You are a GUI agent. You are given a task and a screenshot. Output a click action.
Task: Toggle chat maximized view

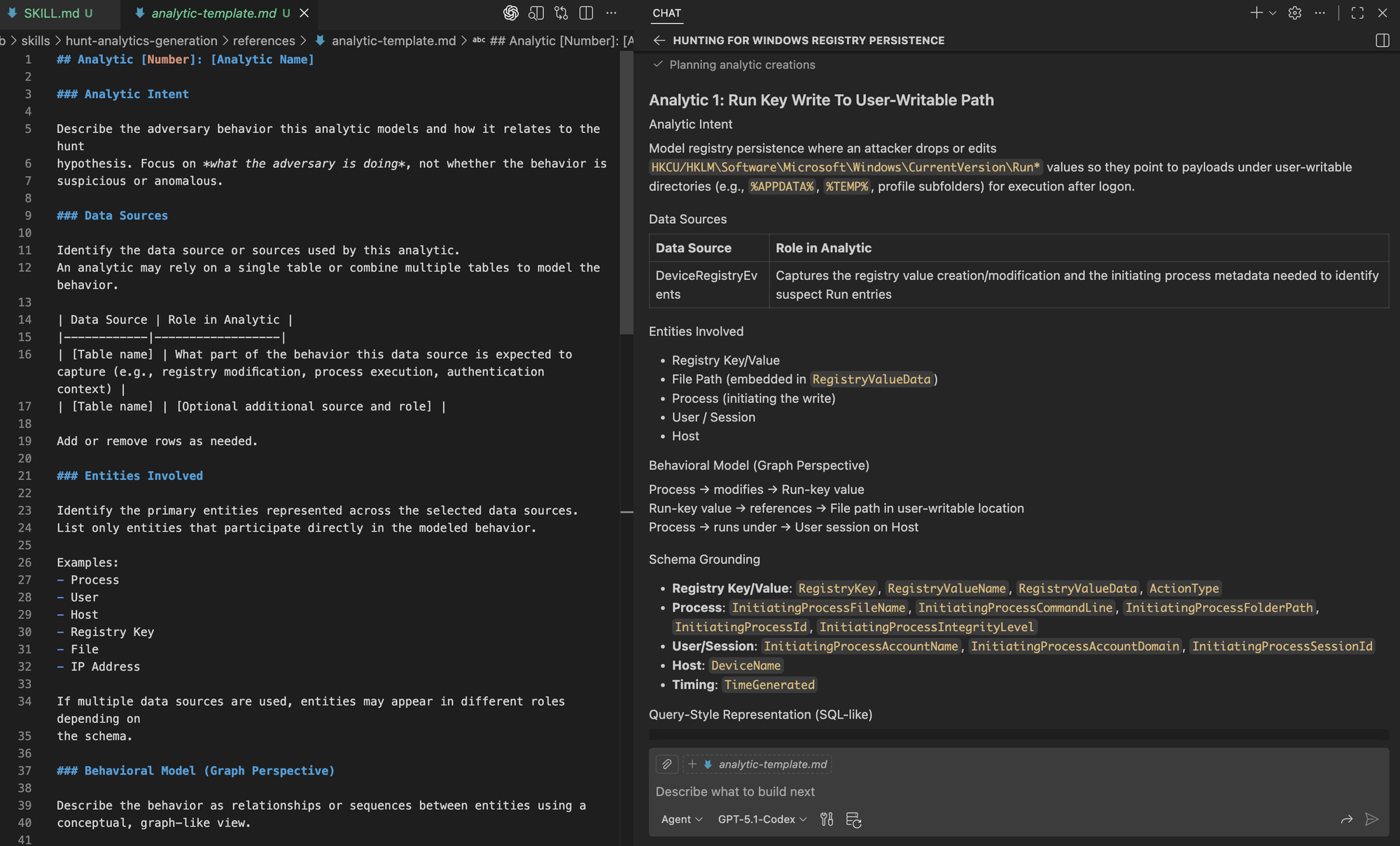coord(1357,13)
